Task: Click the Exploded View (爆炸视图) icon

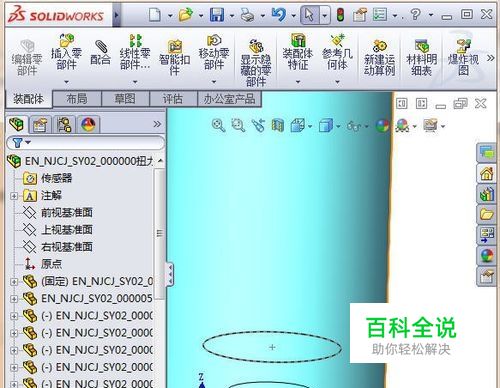Action: pyautogui.click(x=463, y=57)
